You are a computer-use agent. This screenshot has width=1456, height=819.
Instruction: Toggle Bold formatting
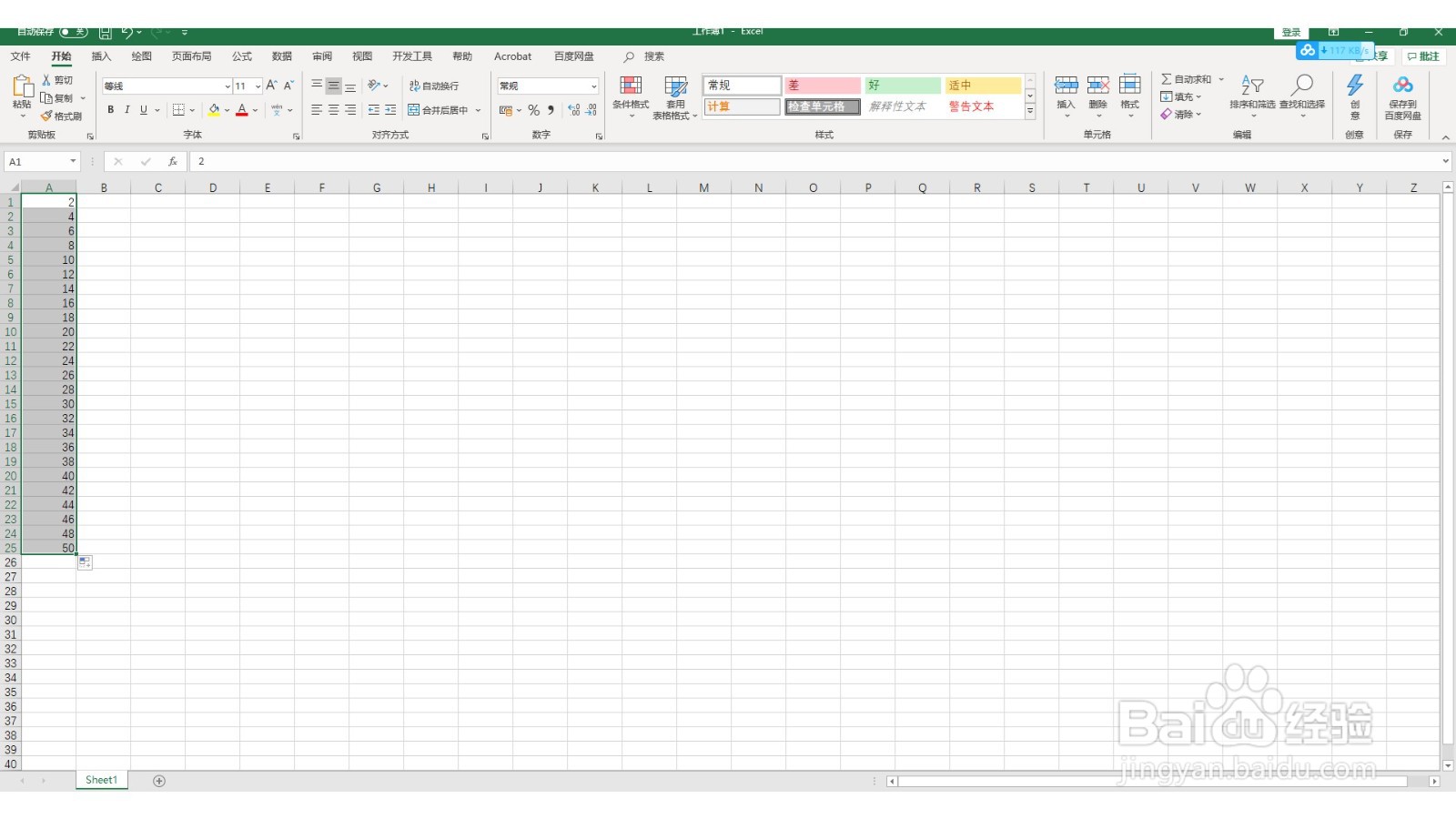(111, 110)
